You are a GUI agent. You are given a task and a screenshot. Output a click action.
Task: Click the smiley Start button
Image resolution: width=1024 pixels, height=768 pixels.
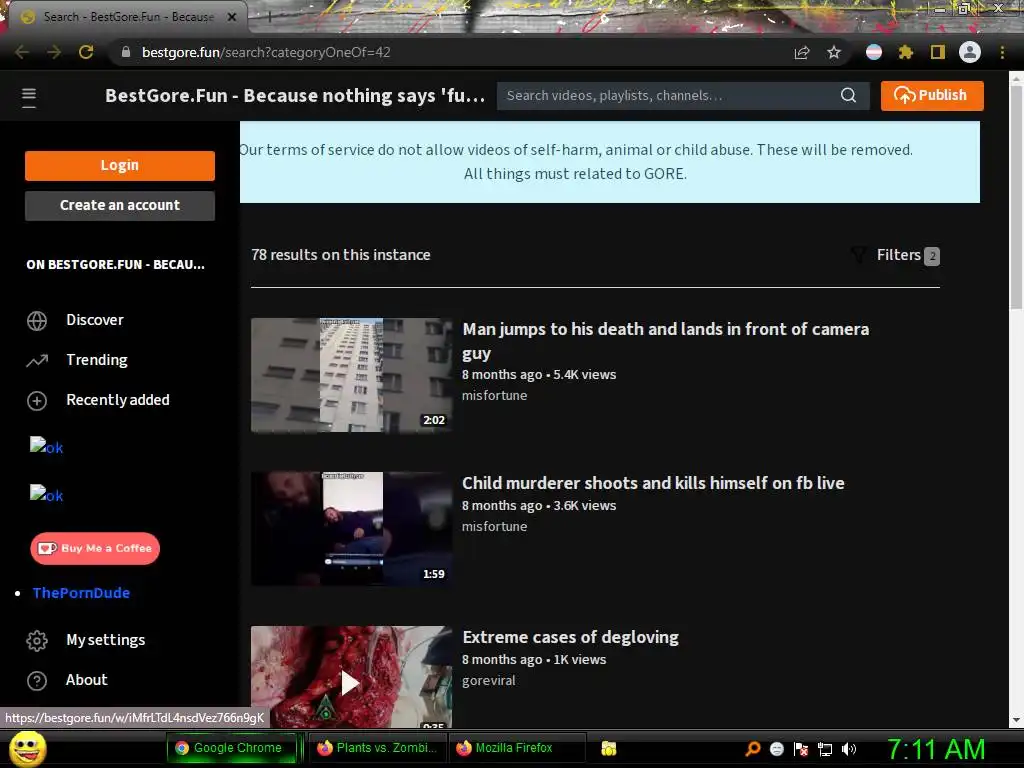(27, 749)
